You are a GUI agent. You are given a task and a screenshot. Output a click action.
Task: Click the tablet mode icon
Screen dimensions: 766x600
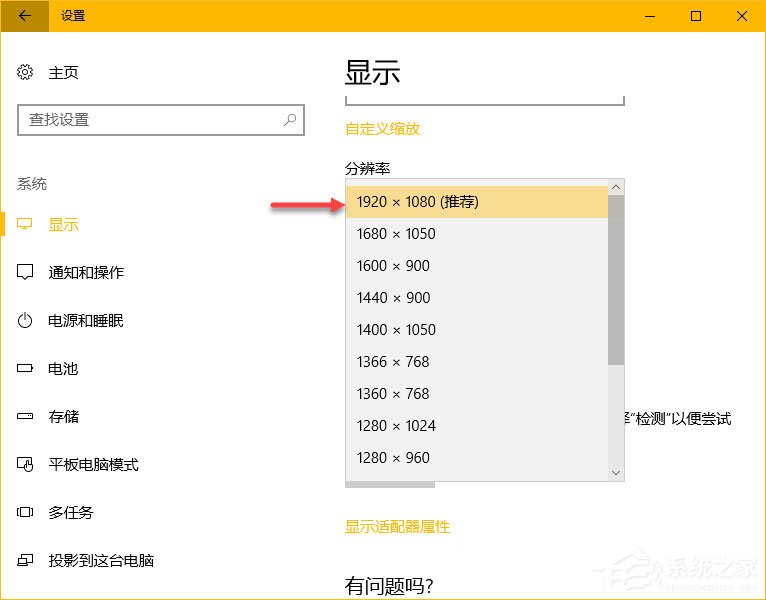(25, 464)
